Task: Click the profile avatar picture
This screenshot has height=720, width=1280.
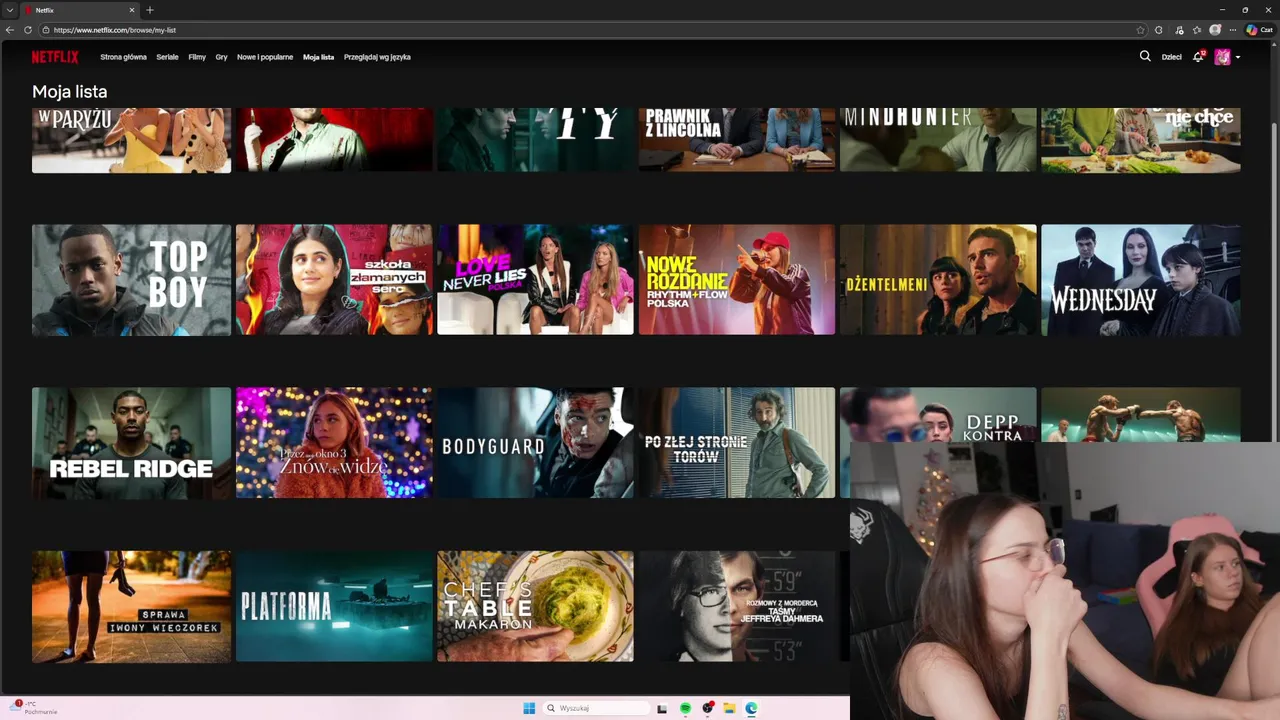Action: click(1222, 57)
